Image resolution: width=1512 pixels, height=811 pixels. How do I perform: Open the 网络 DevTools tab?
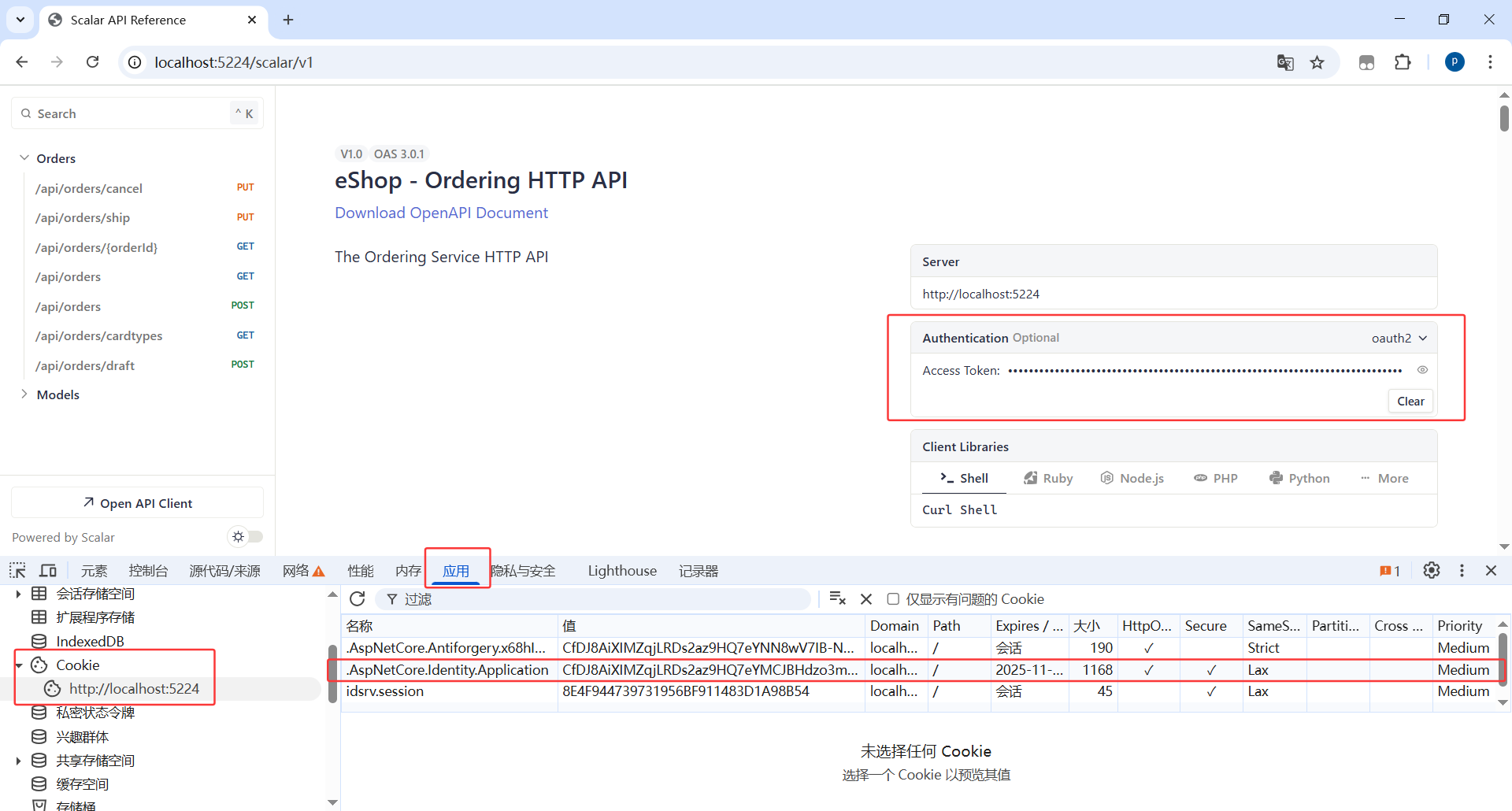[x=303, y=571]
